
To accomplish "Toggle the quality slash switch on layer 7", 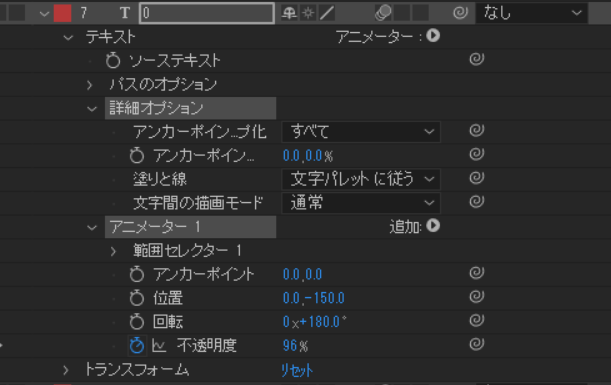I will (x=327, y=13).
